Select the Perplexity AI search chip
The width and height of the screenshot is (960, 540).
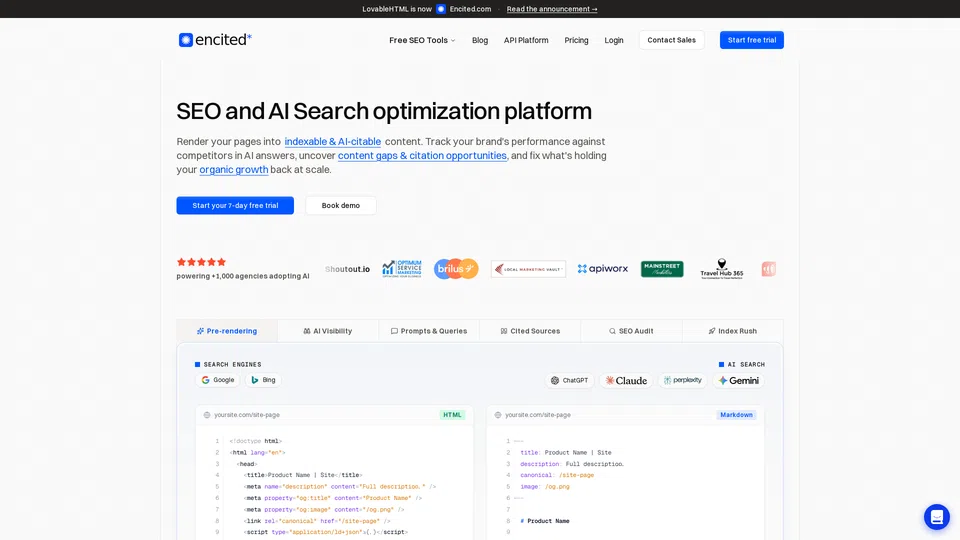(x=683, y=381)
